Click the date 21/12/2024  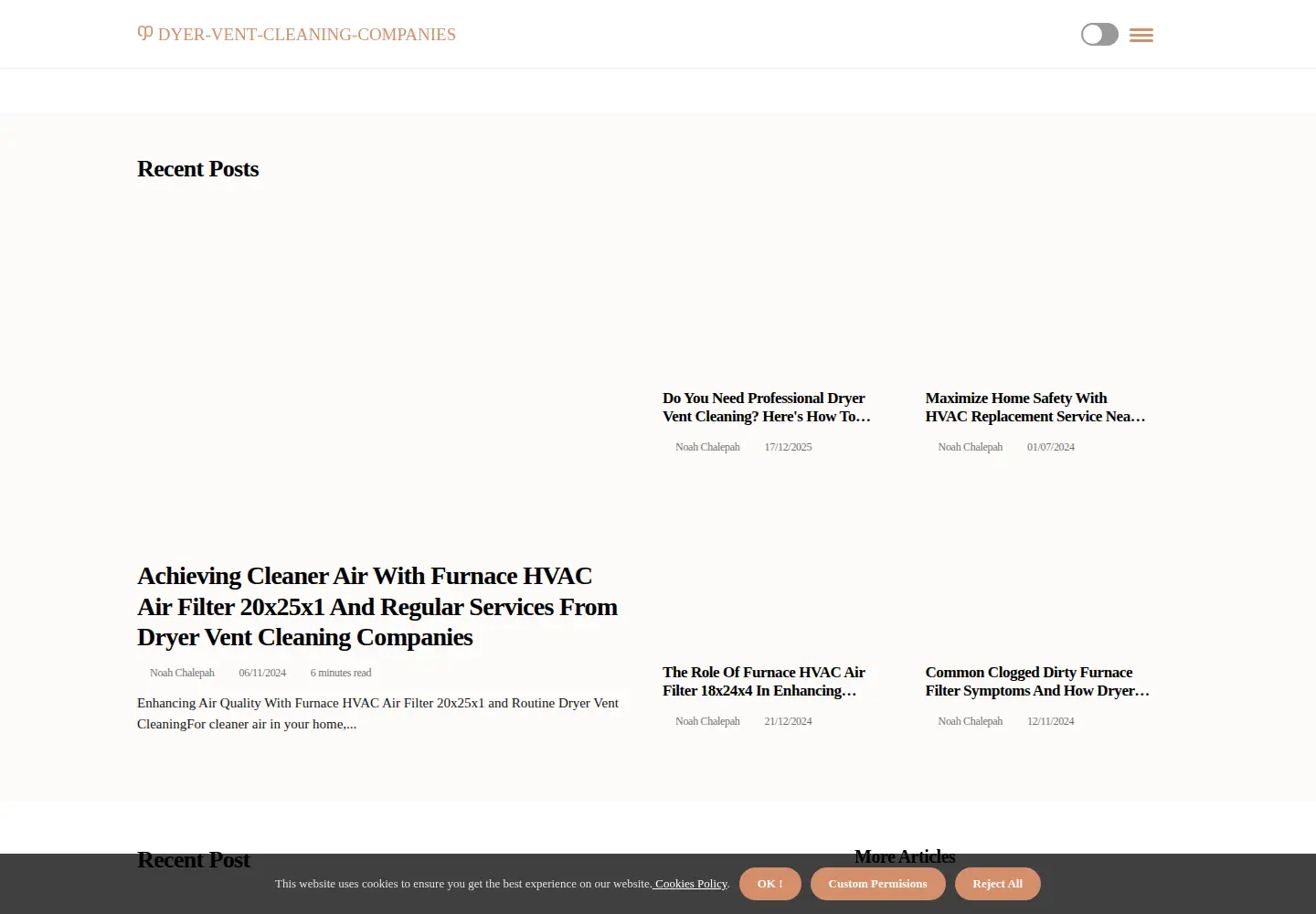[788, 721]
